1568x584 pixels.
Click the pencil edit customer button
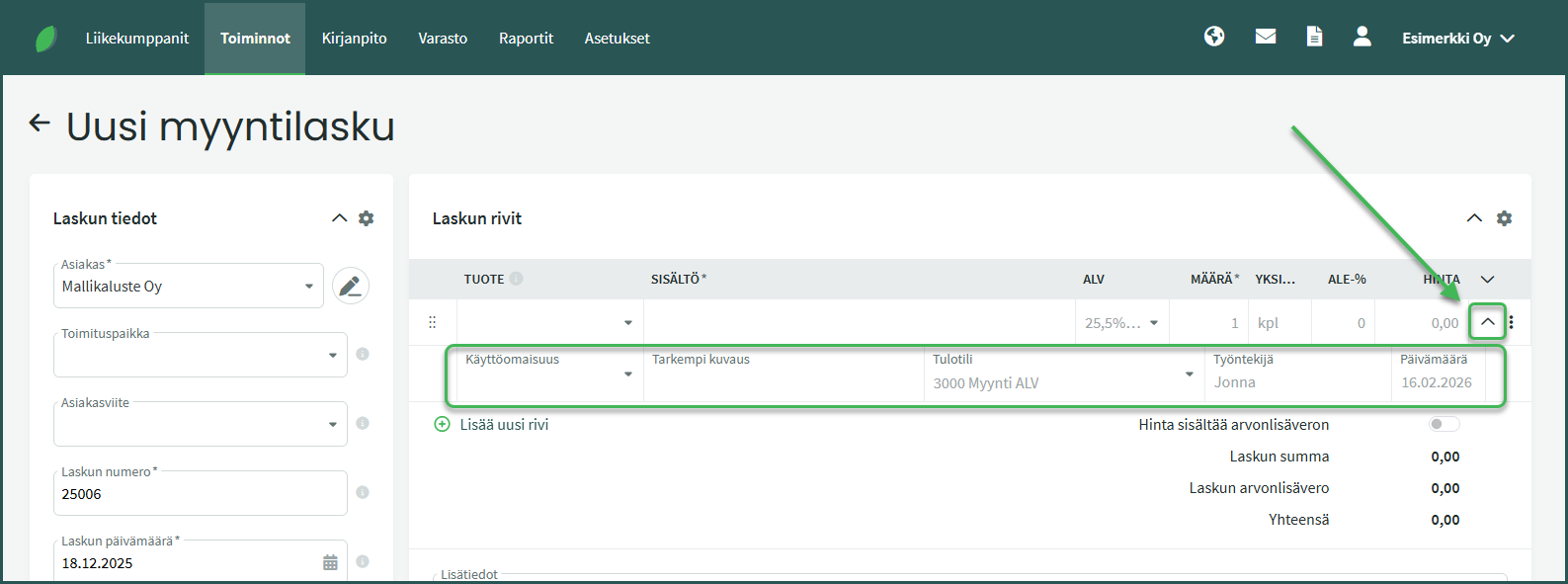click(350, 287)
